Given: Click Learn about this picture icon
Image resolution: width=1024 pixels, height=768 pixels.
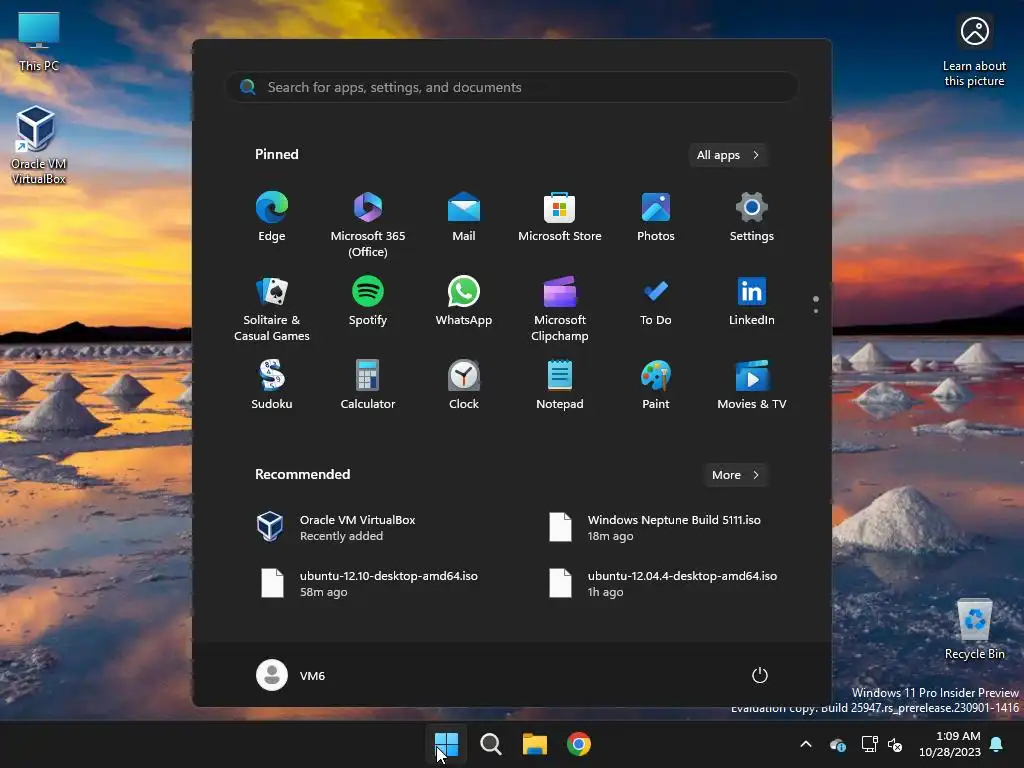Looking at the screenshot, I should pyautogui.click(x=974, y=51).
